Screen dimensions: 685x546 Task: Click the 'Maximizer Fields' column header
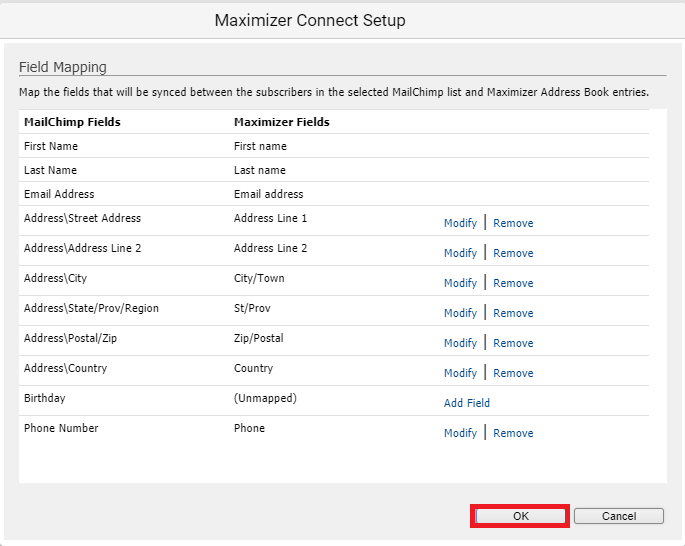point(282,122)
